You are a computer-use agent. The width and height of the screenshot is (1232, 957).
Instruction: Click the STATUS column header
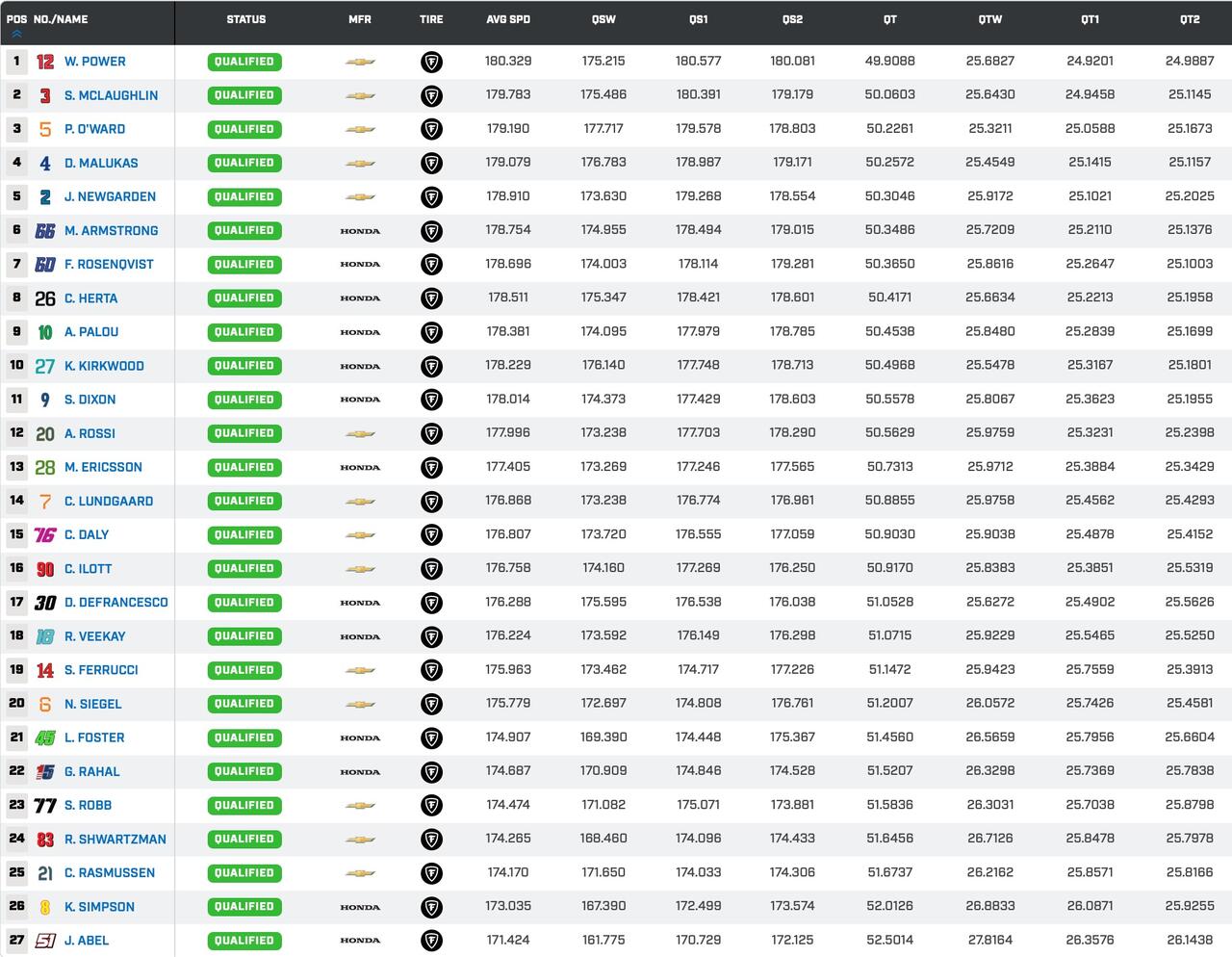(x=245, y=19)
